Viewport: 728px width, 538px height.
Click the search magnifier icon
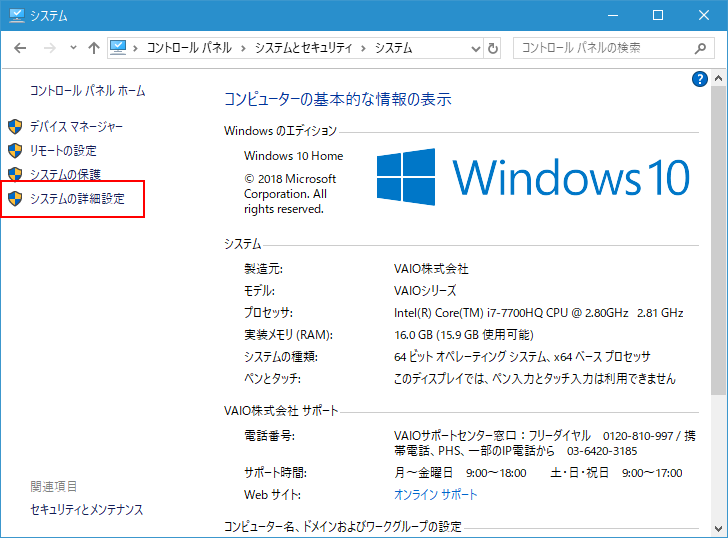point(700,48)
